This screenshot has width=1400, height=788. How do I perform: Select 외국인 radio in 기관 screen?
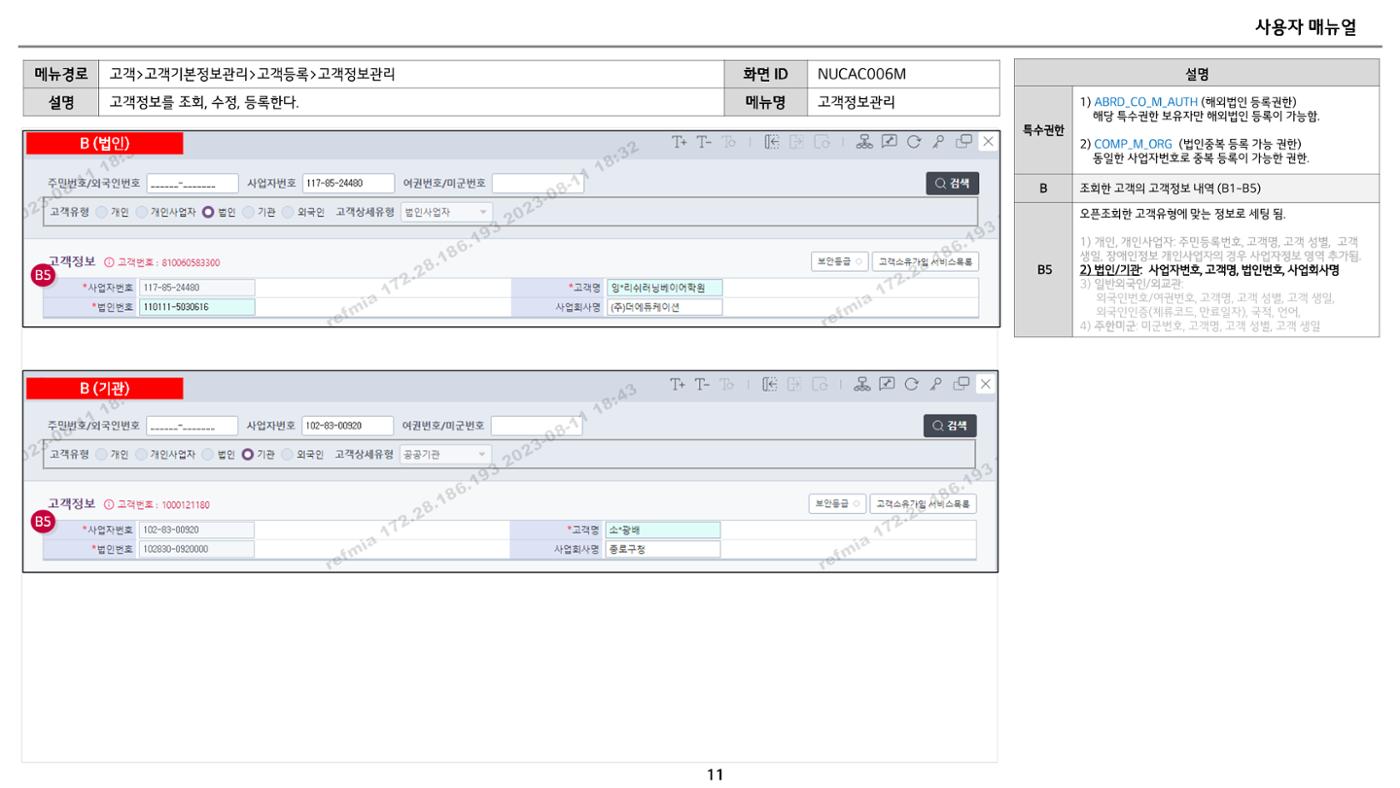pyautogui.click(x=288, y=454)
